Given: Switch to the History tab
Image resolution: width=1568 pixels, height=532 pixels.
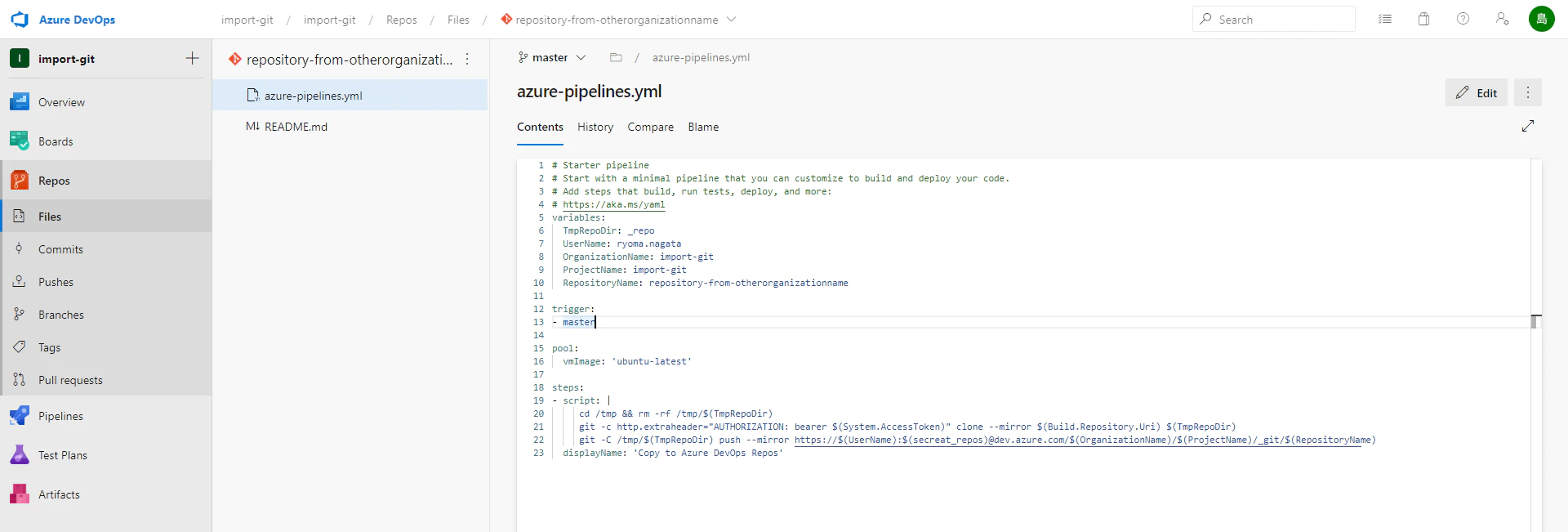Looking at the screenshot, I should pyautogui.click(x=595, y=127).
